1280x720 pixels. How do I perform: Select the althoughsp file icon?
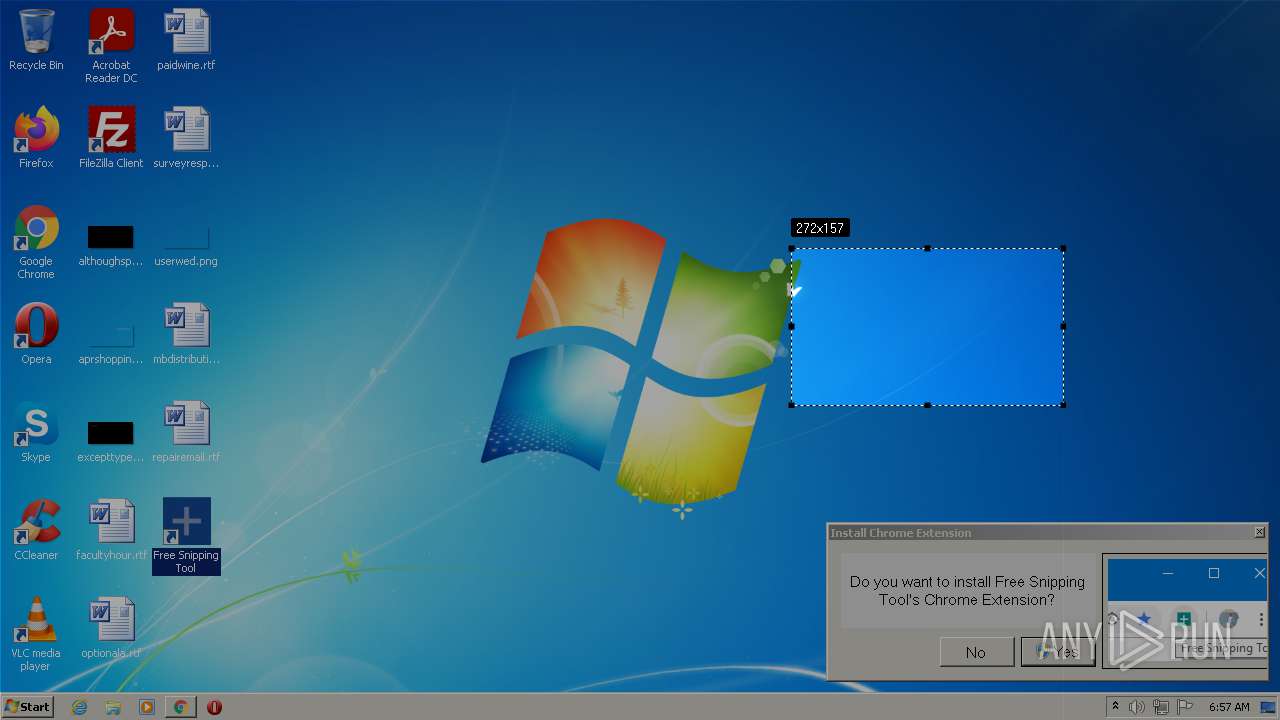pos(111,246)
